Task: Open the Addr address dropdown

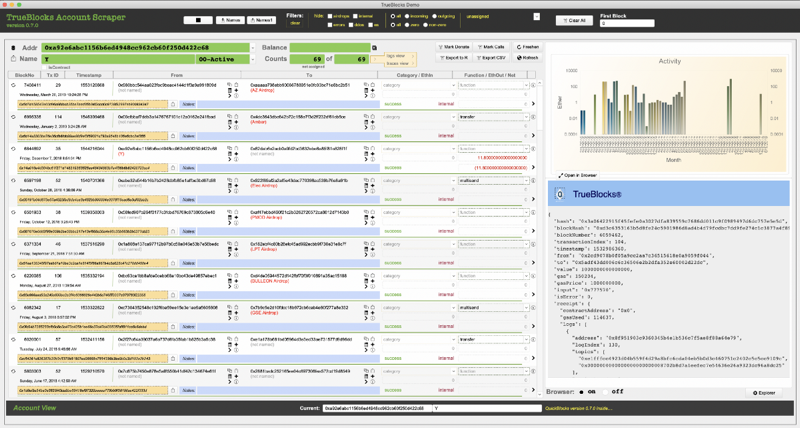Action: click(253, 47)
